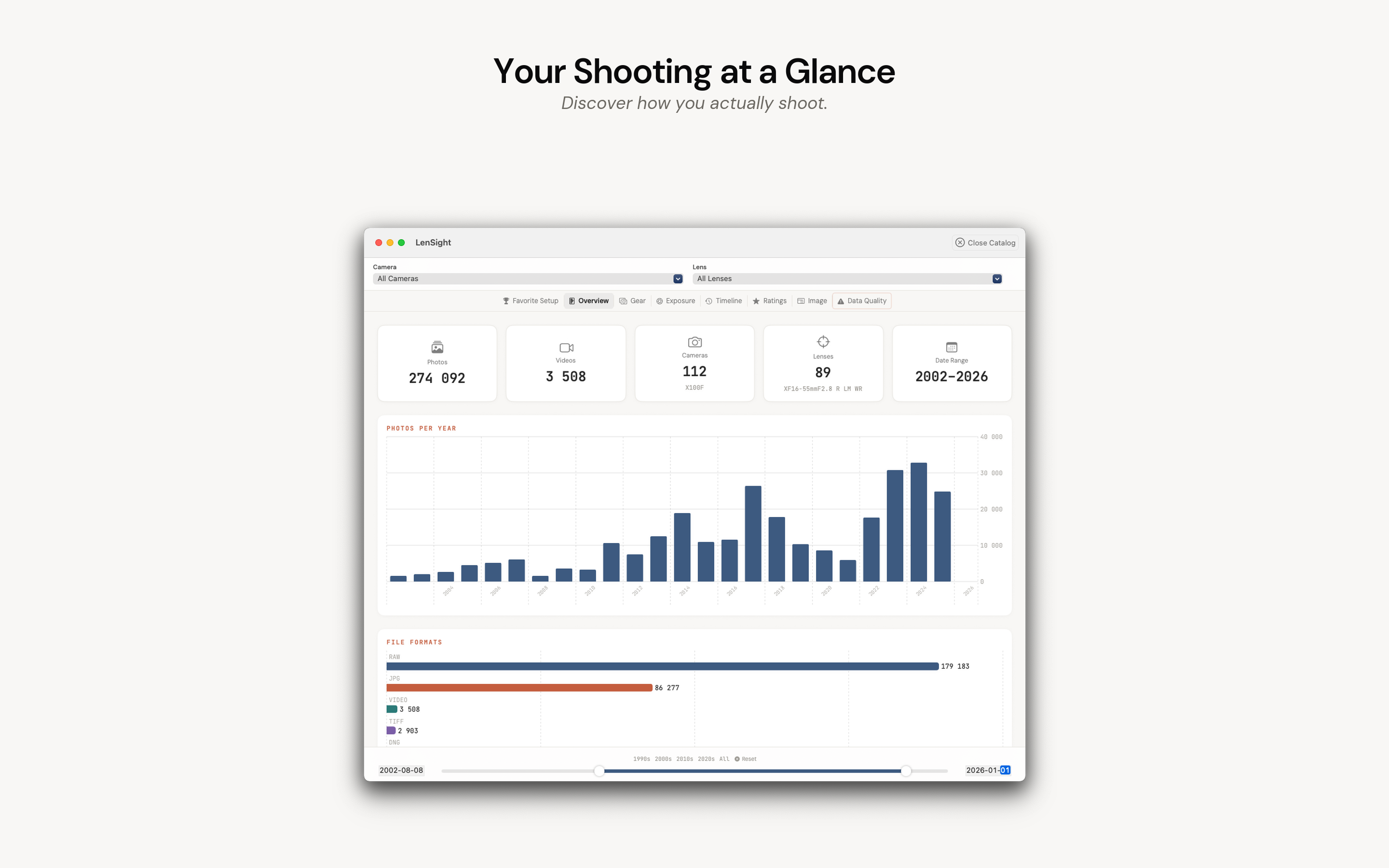This screenshot has height=868, width=1389.
Task: Click the video camera icon on Videos card
Action: tap(566, 347)
